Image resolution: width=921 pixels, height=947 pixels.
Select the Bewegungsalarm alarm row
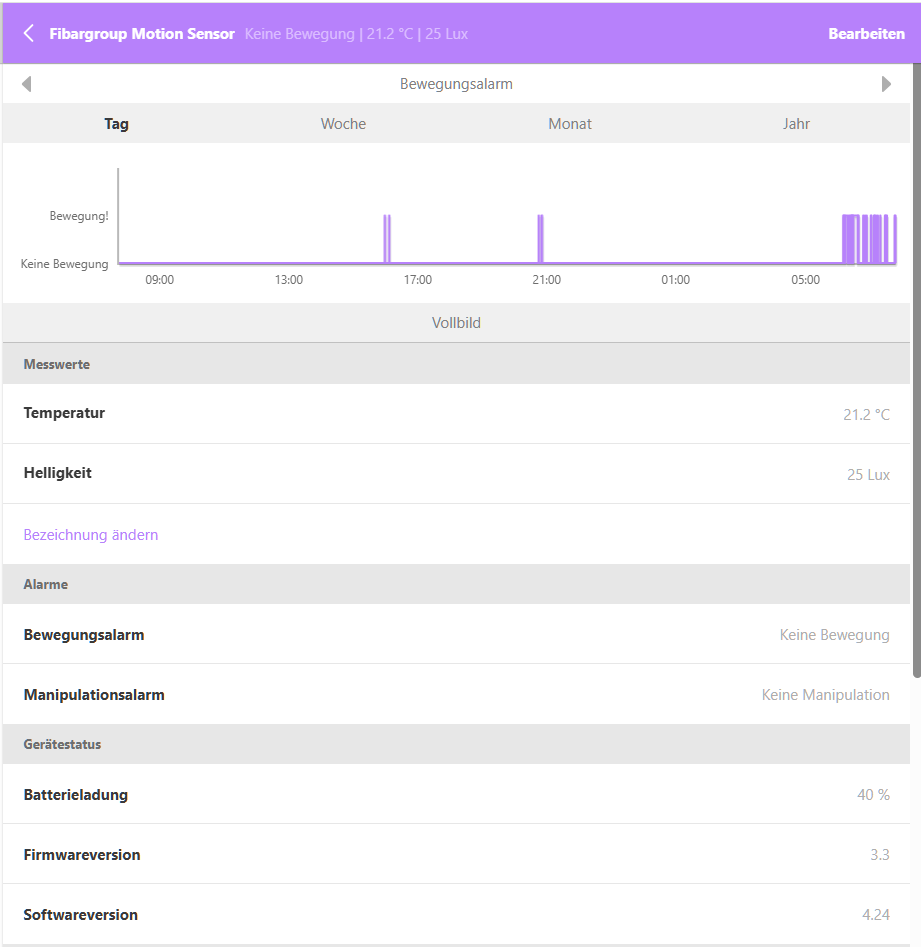pos(456,635)
